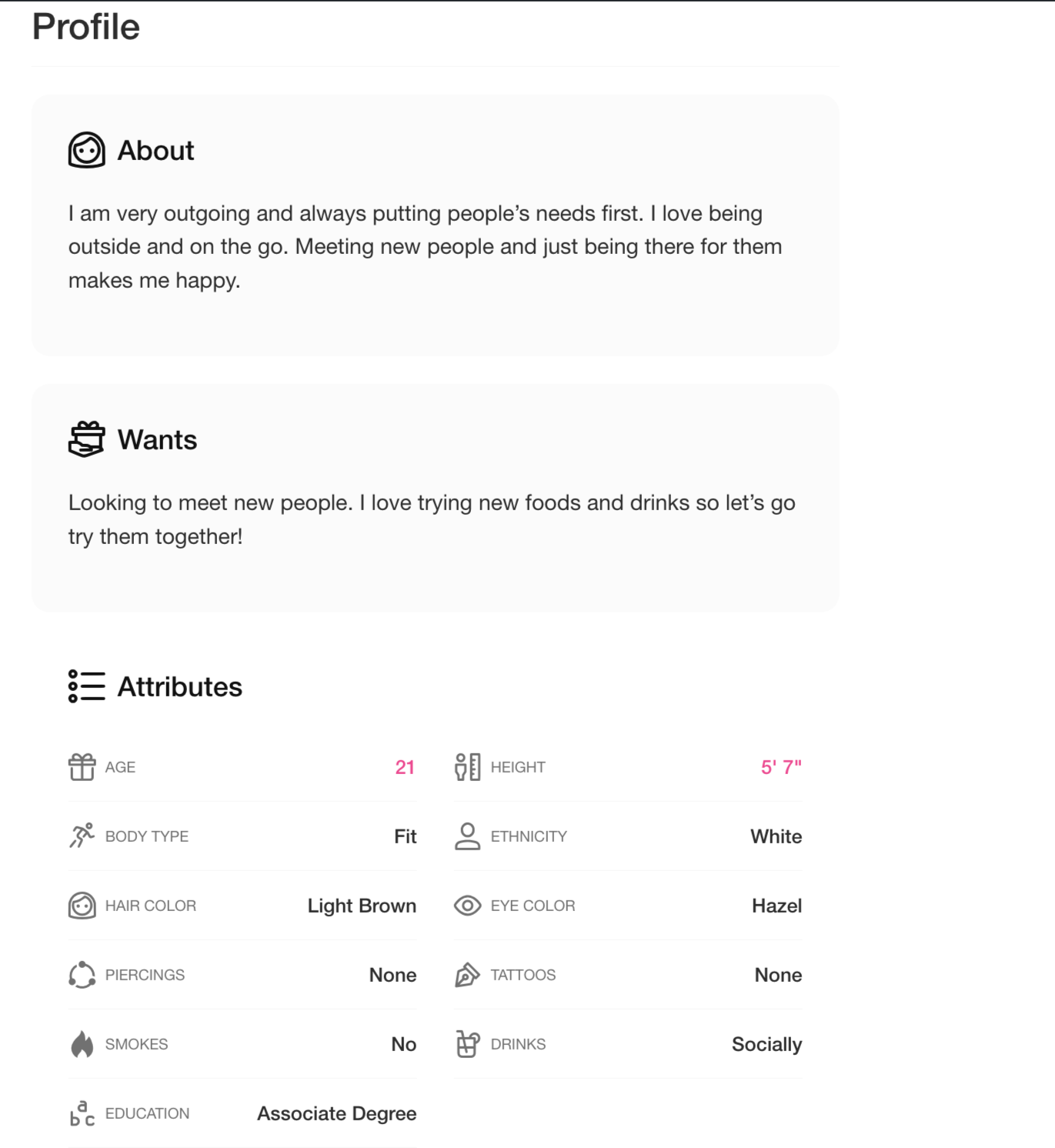1055x1148 pixels.
Task: Click the Eye Color eye icon
Action: point(467,906)
